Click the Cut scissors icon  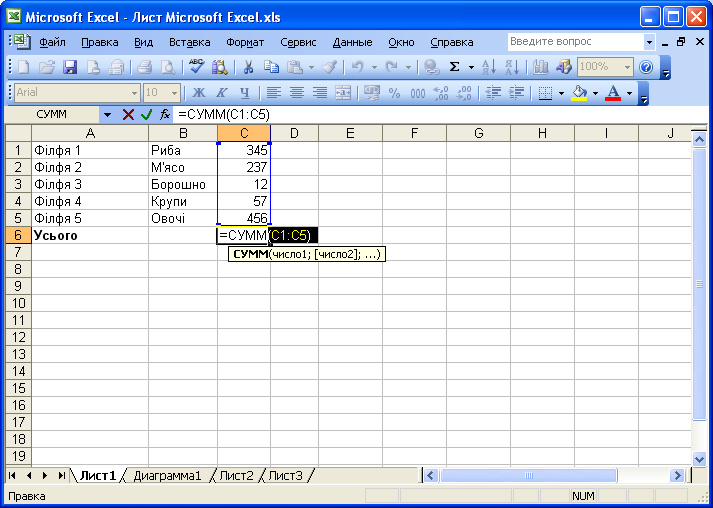[x=248, y=68]
